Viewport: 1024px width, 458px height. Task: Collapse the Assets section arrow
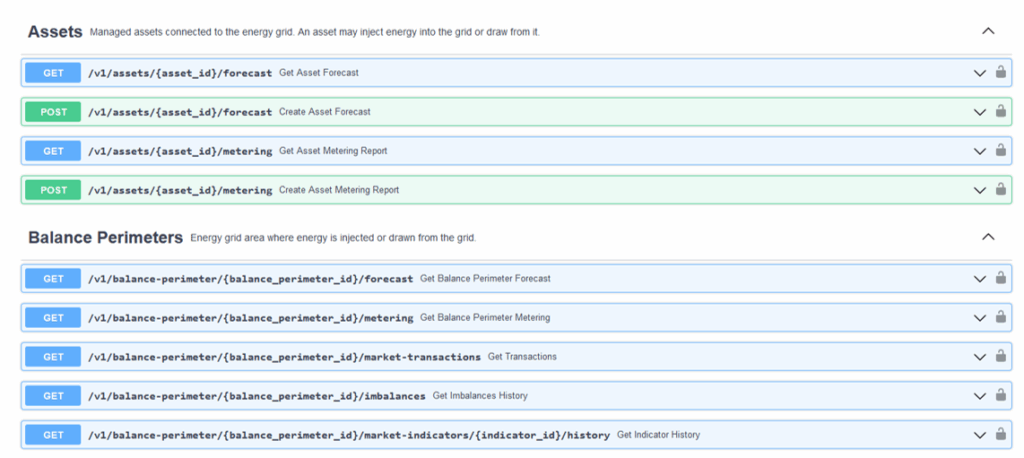pyautogui.click(x=988, y=31)
